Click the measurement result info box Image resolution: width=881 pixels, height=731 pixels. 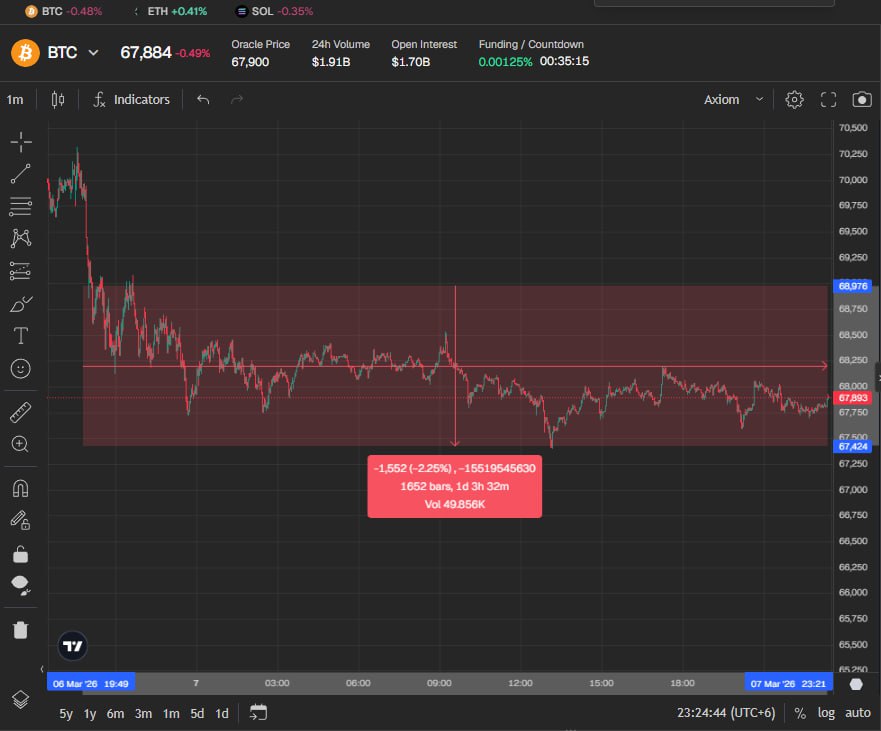point(455,487)
